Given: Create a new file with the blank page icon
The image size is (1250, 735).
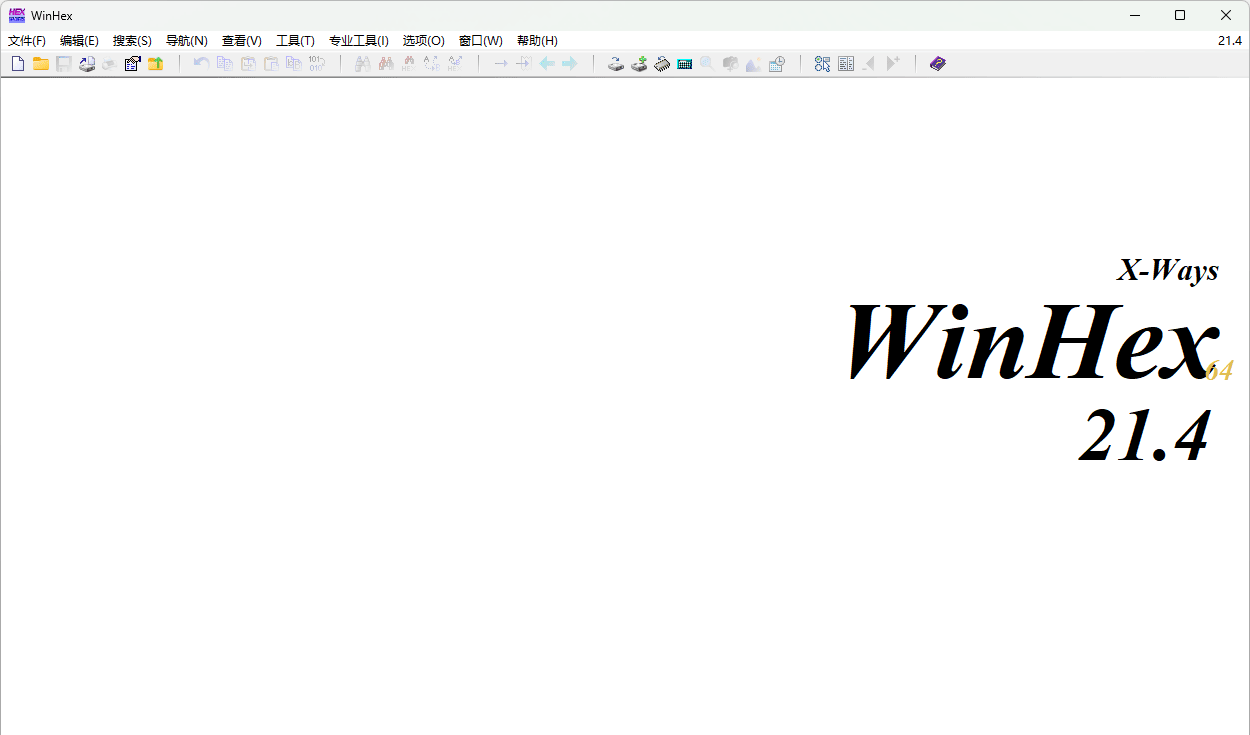Looking at the screenshot, I should click(18, 64).
